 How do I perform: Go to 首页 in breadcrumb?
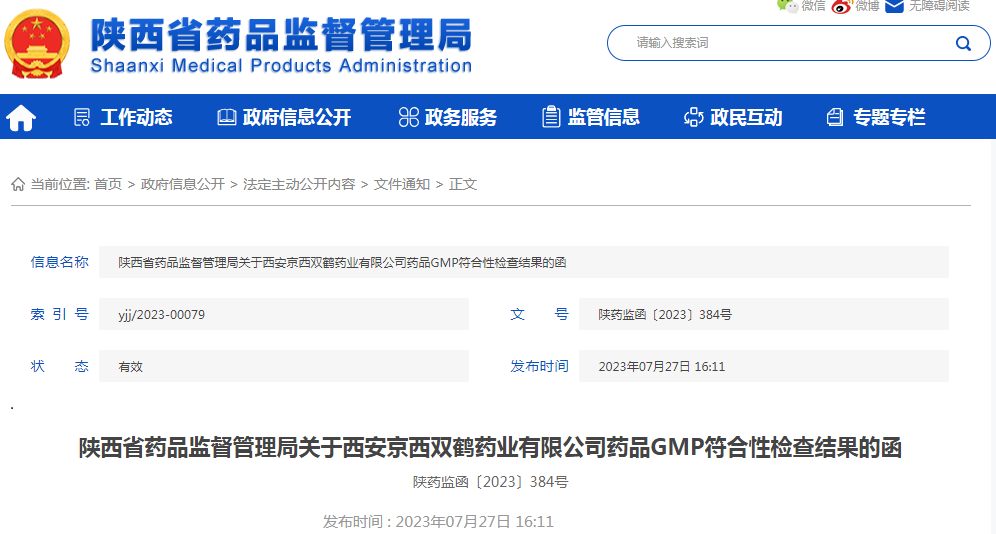pyautogui.click(x=108, y=184)
